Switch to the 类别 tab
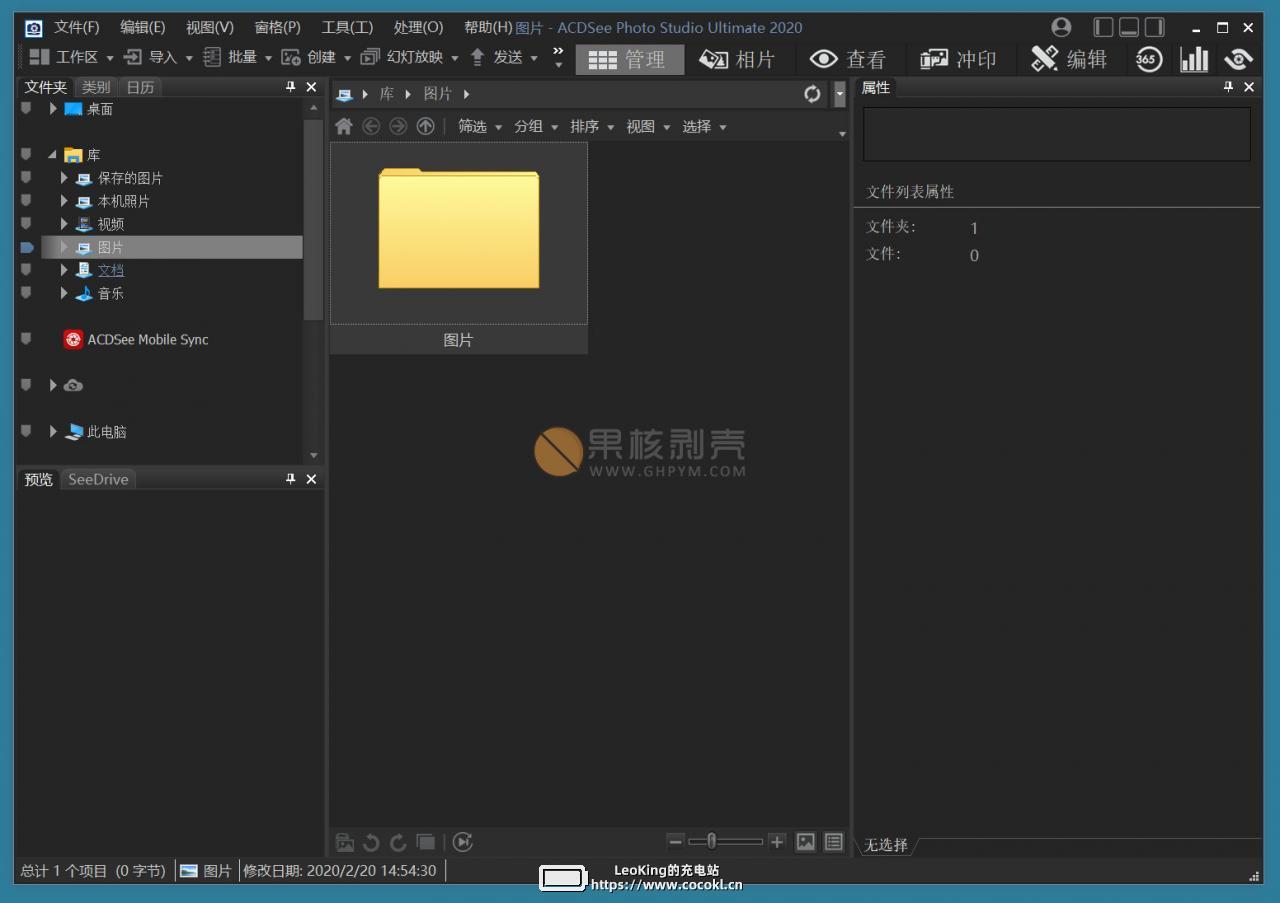Screen dimensions: 1280x903 pyautogui.click(x=96, y=87)
